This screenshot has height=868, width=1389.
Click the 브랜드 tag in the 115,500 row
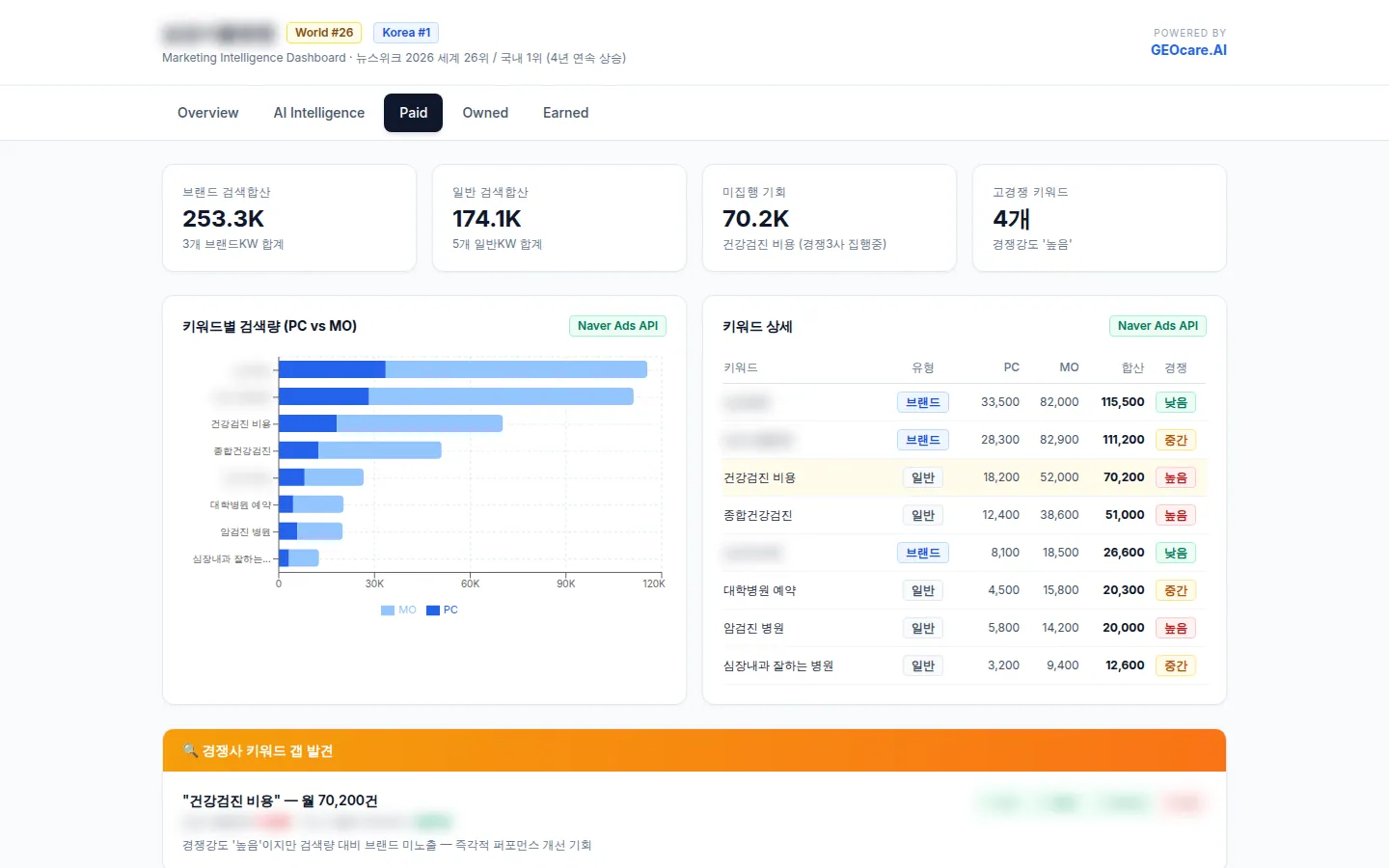(923, 402)
